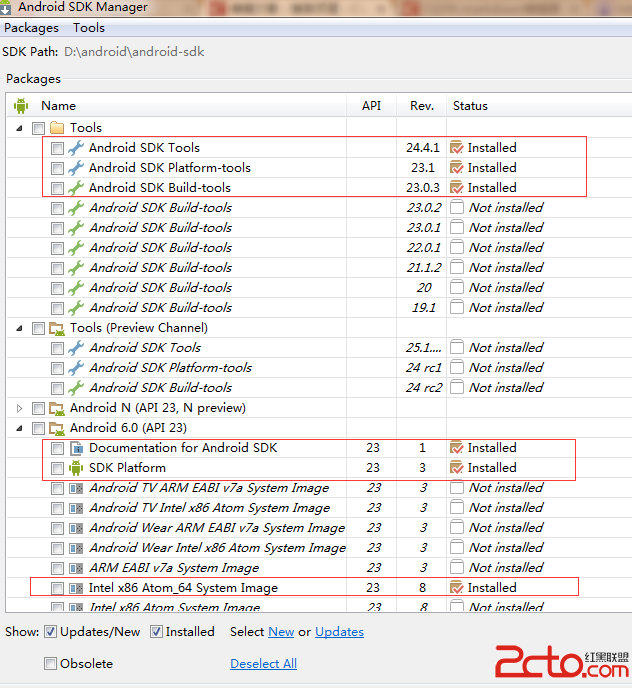This screenshot has width=632, height=688.
Task: Click the Tools folder icon
Action: (57, 128)
